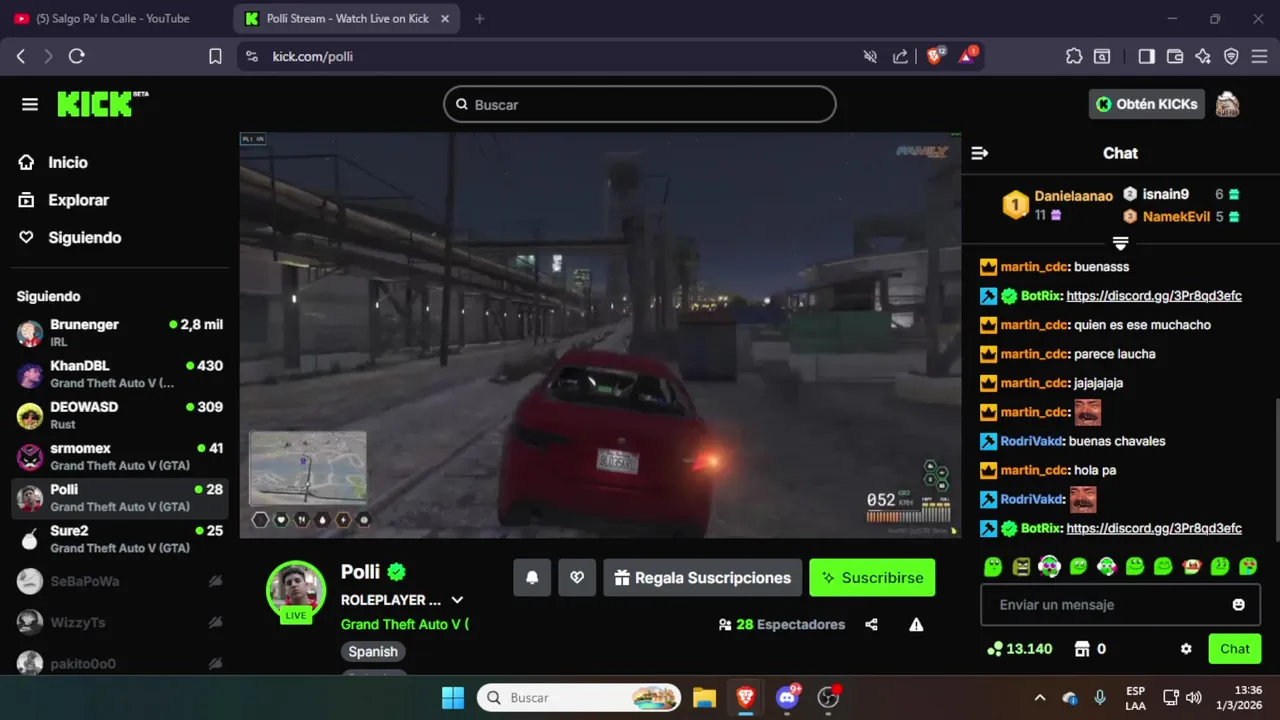Open browser extensions puzzle icon
1280x720 pixels.
1074,57
